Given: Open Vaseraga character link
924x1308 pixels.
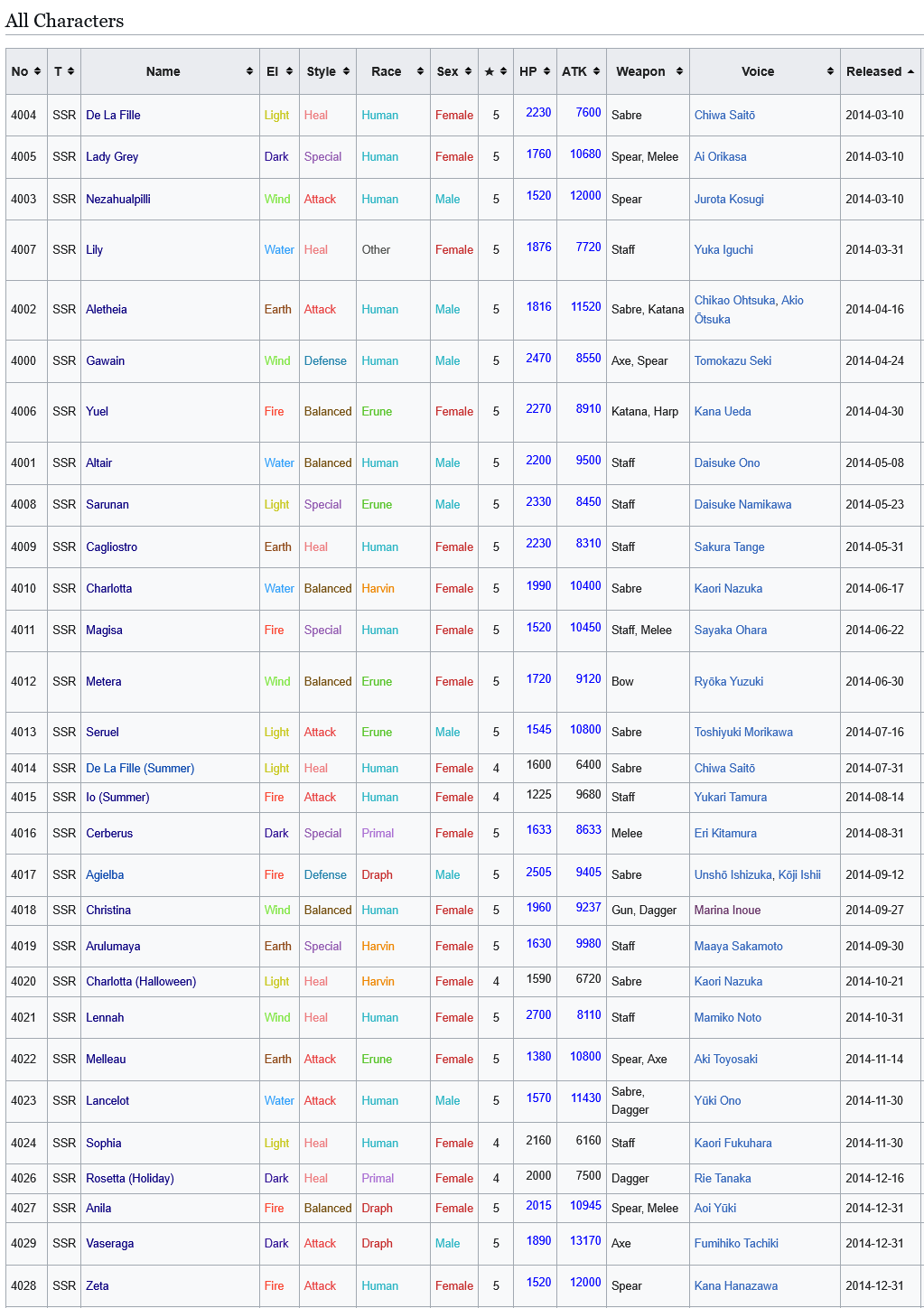Looking at the screenshot, I should [110, 1243].
